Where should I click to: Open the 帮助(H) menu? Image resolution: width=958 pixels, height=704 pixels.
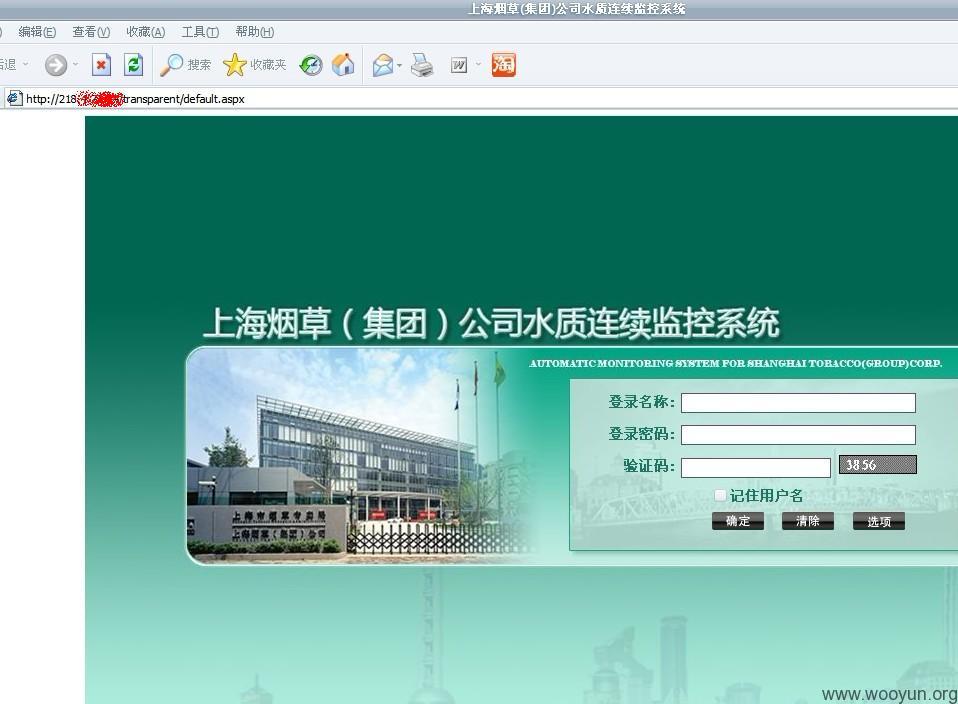(x=255, y=32)
